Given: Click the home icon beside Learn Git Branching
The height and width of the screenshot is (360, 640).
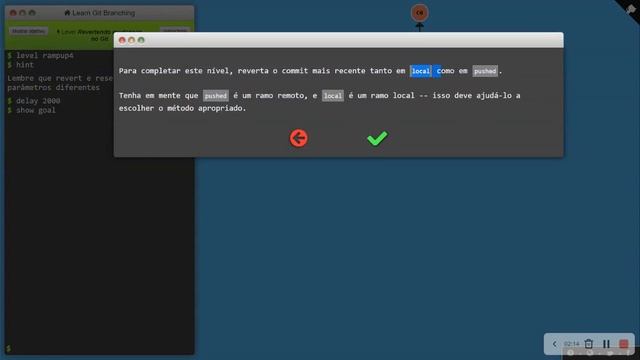Looking at the screenshot, I should point(67,13).
